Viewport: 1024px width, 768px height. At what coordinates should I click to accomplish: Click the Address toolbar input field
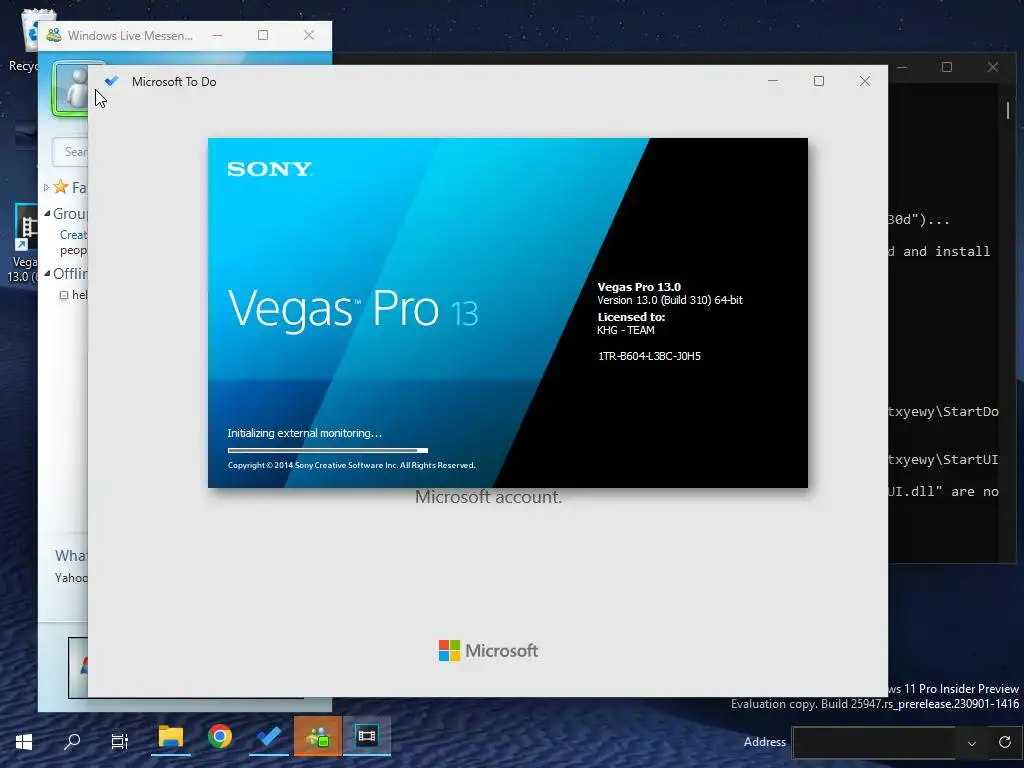pyautogui.click(x=876, y=743)
